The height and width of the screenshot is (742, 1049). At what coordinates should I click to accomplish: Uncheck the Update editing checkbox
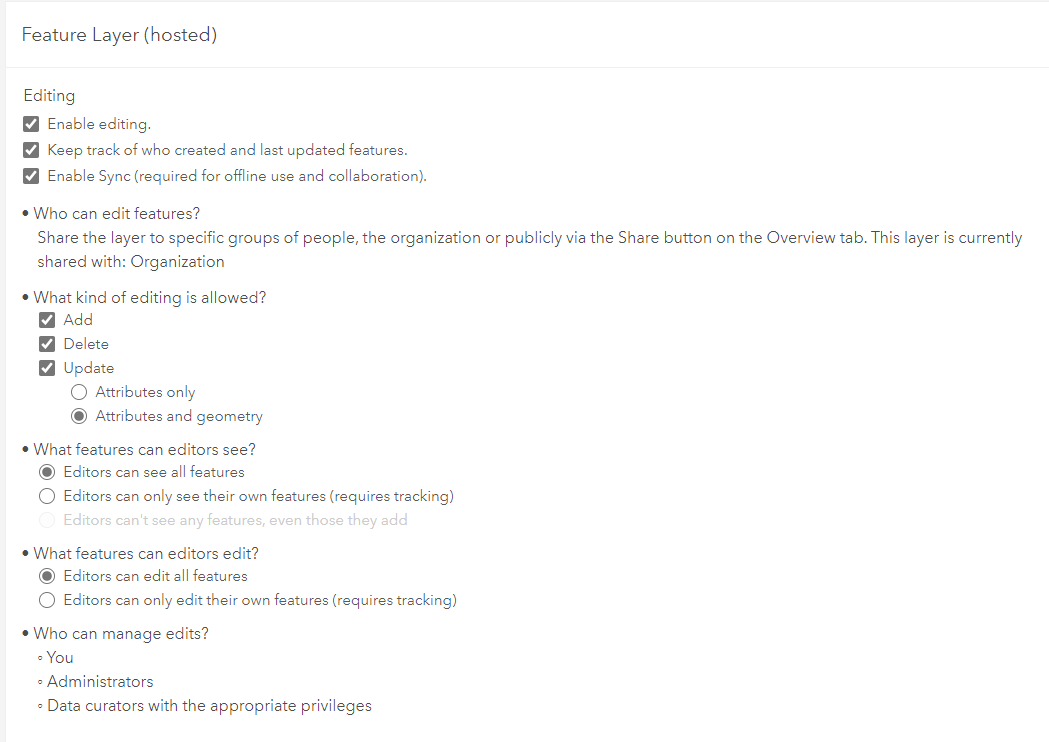point(47,368)
